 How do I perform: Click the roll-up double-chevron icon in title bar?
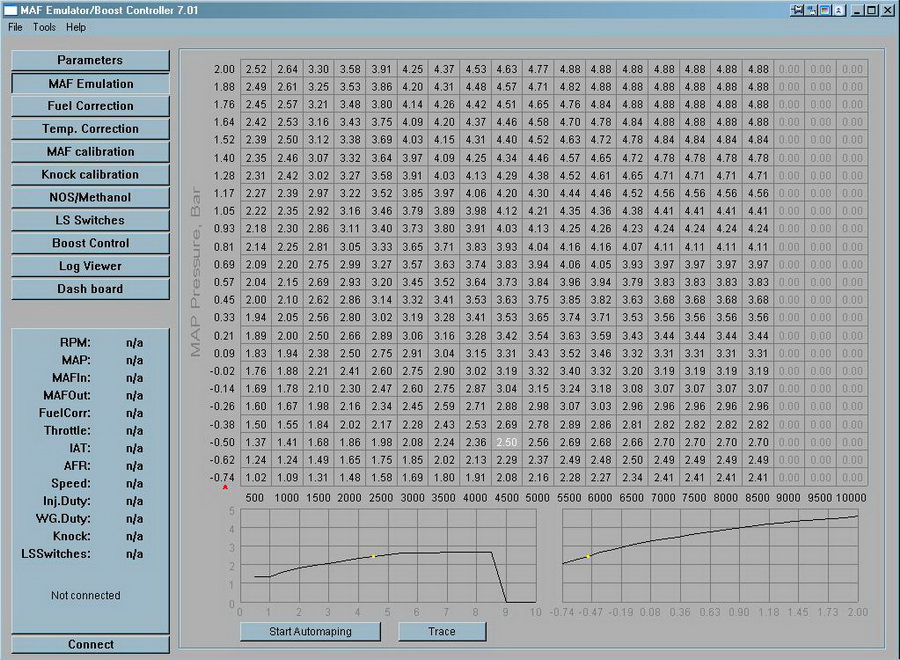point(839,10)
